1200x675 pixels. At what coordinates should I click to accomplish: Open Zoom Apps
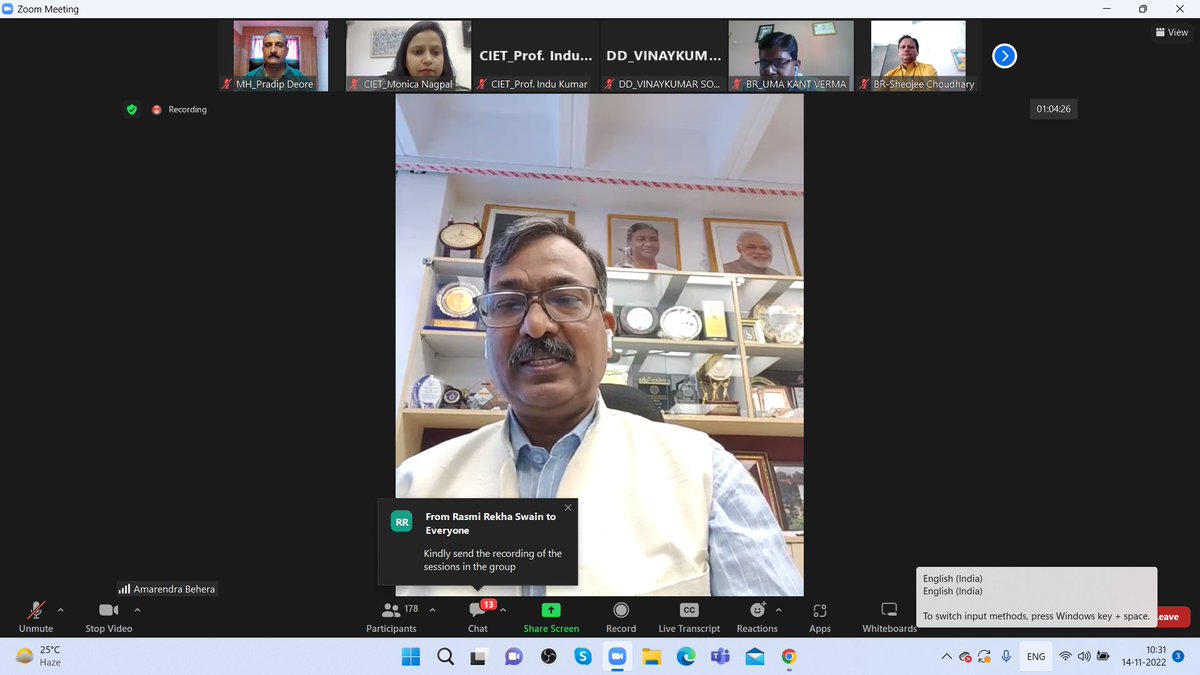tap(820, 616)
